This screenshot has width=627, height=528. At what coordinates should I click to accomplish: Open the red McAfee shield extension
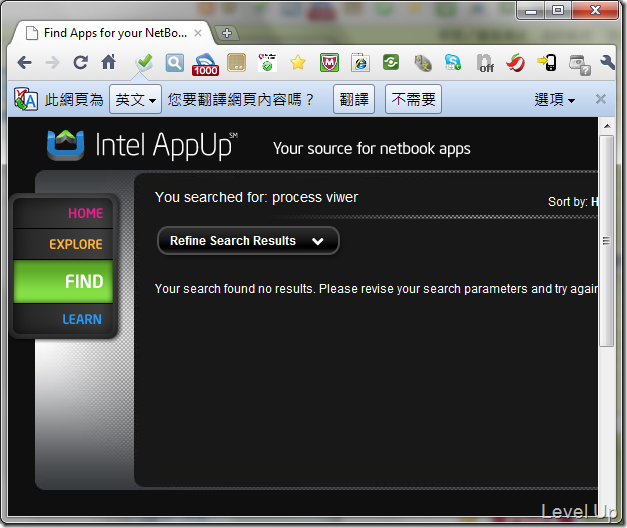[329, 63]
